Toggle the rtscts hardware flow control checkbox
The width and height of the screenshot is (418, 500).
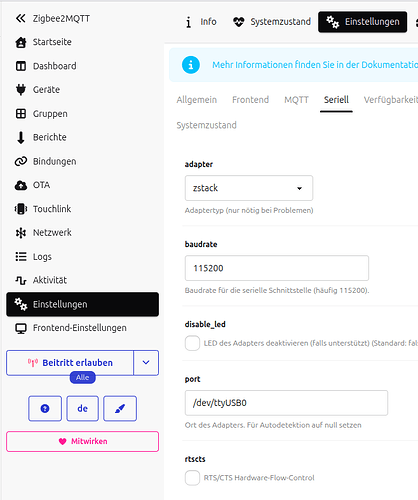point(192,478)
